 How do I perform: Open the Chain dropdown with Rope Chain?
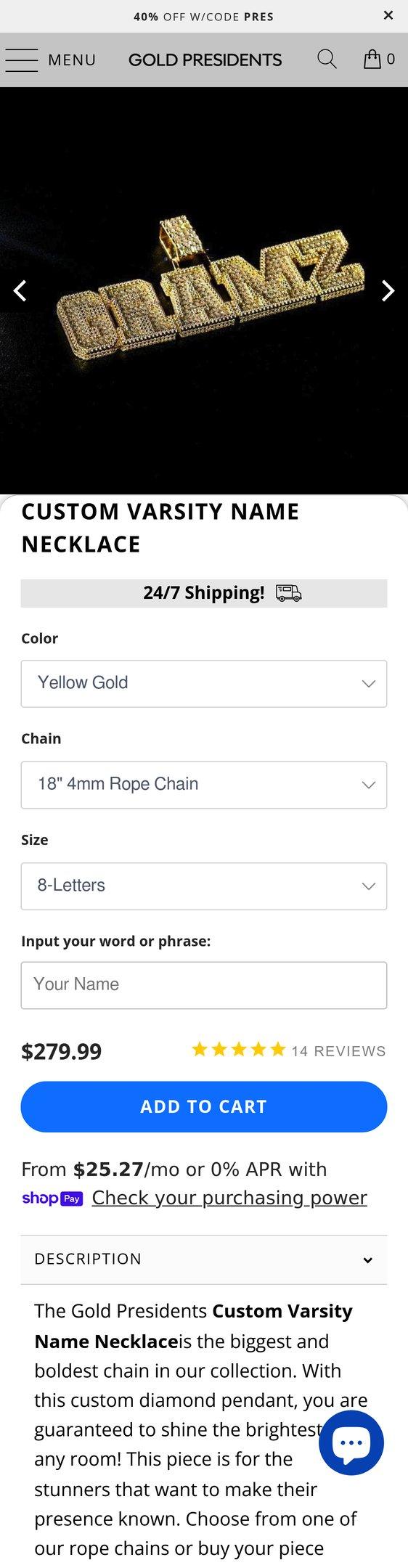tap(204, 785)
